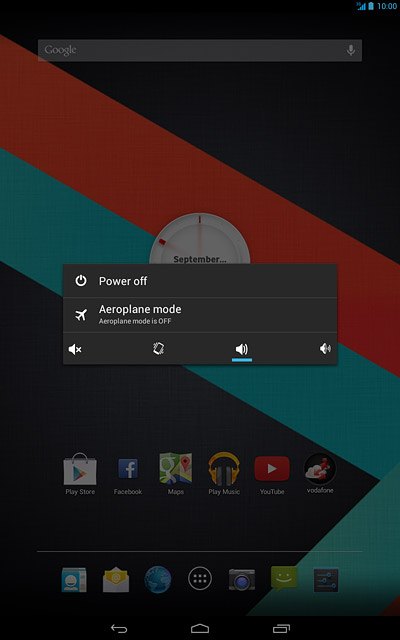Open the Email envelope app in dock
The image size is (400, 640).
click(x=116, y=579)
